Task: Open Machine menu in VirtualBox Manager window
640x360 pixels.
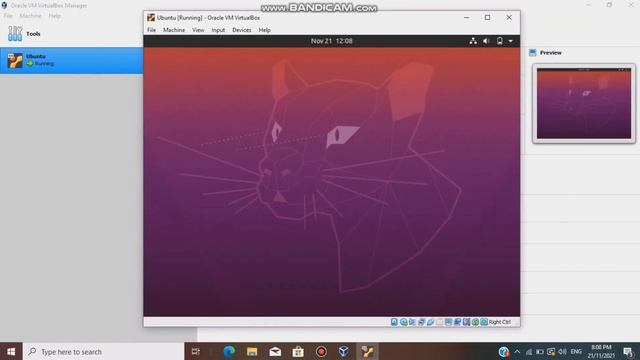Action: pos(31,16)
